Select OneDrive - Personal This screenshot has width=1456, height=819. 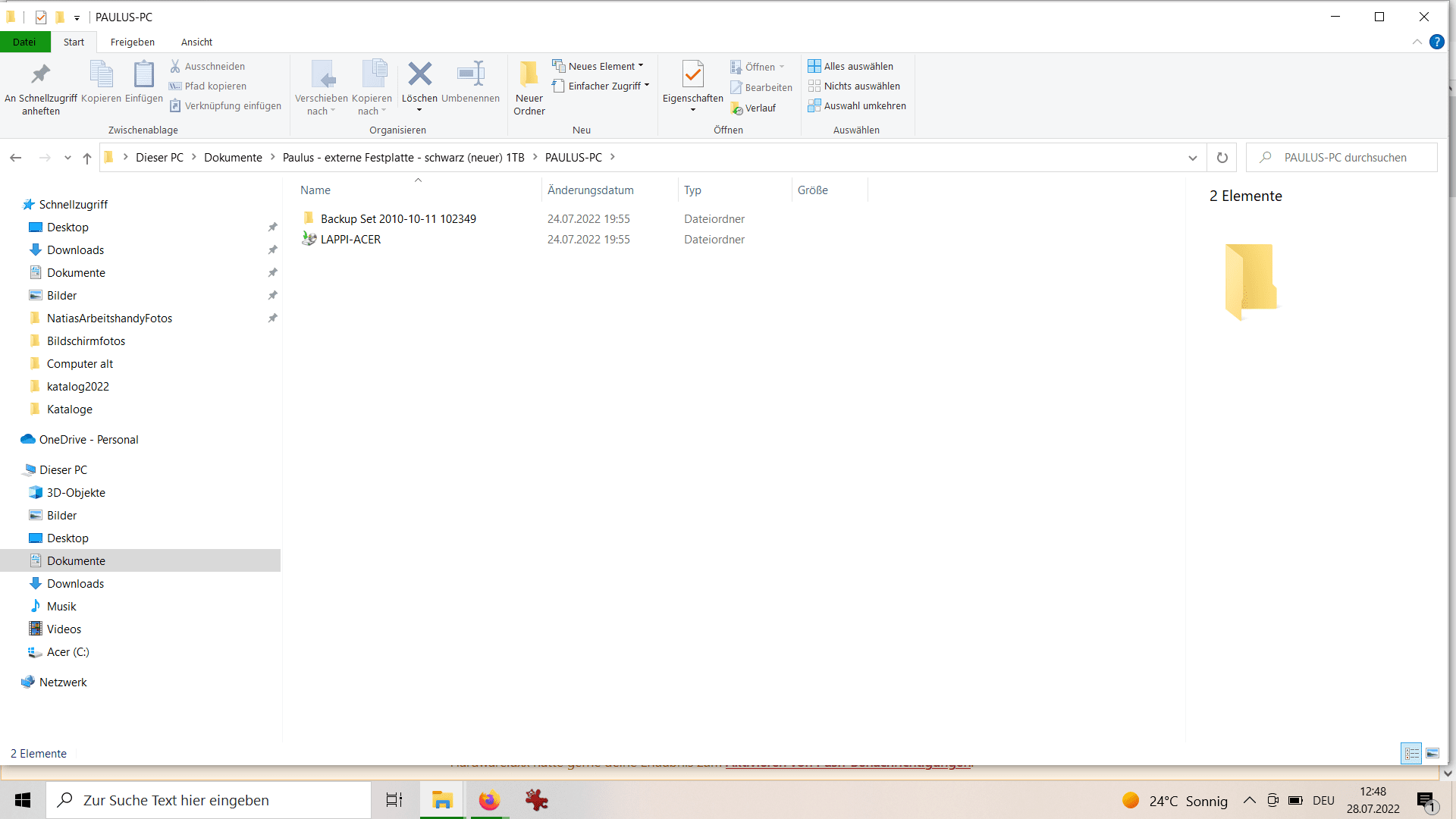click(89, 439)
